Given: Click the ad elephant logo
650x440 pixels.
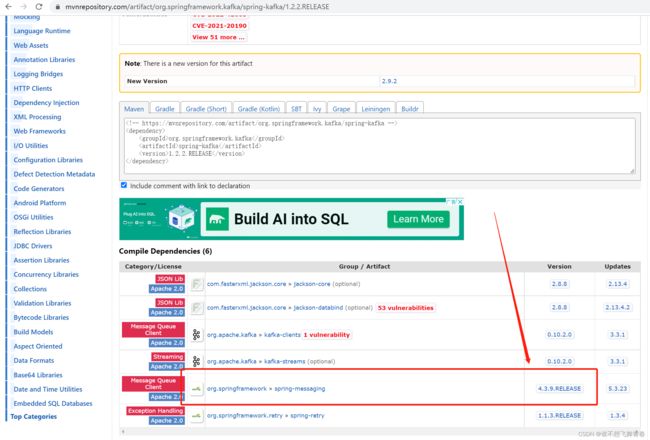Looking at the screenshot, I should 217,219.
